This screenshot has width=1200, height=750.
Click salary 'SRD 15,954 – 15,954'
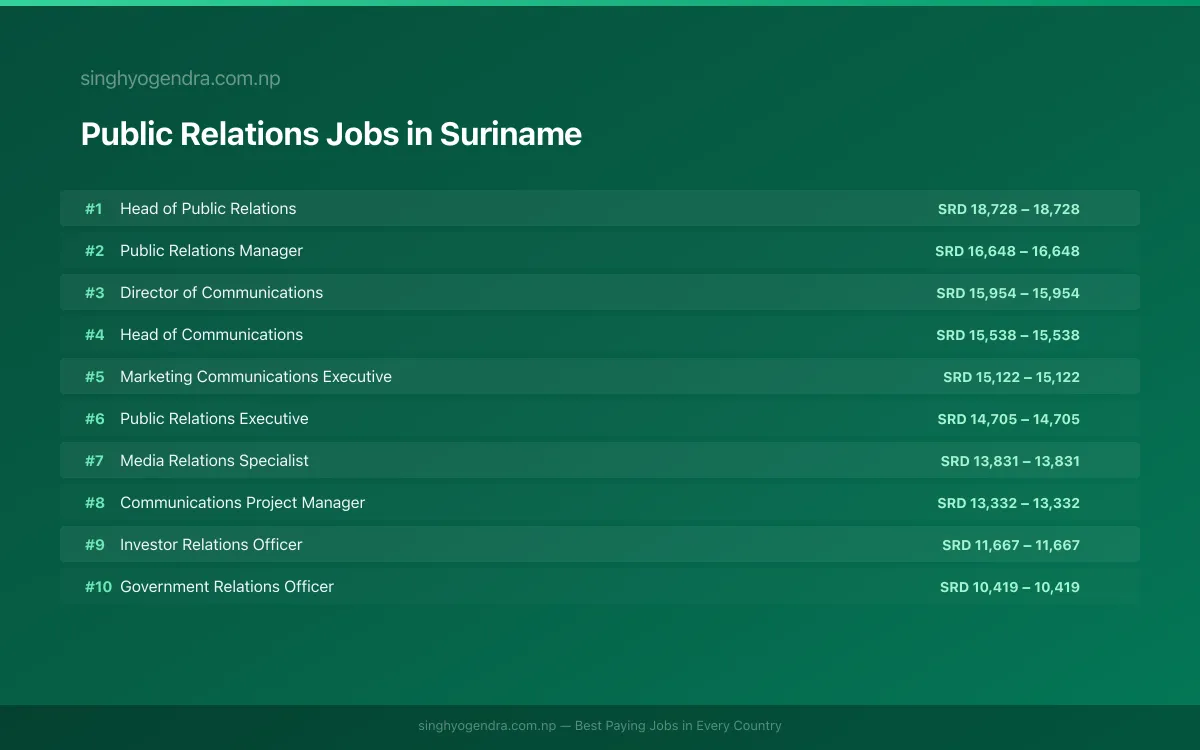tap(1008, 293)
